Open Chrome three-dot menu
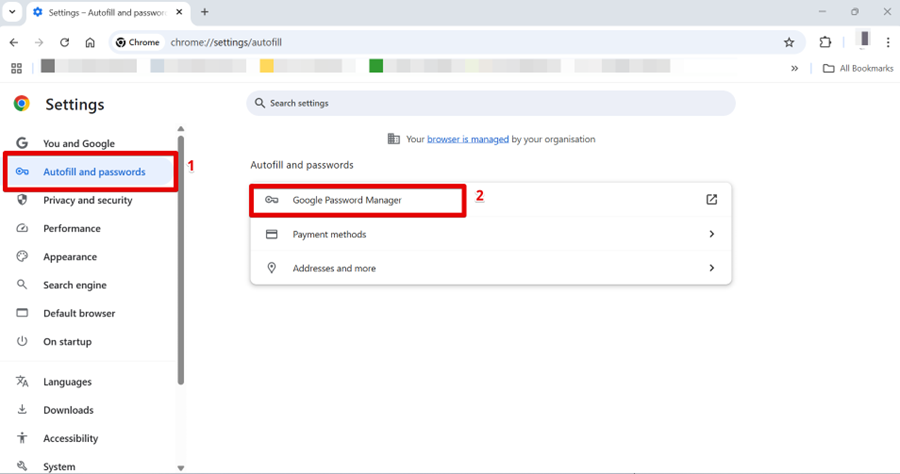 (888, 43)
